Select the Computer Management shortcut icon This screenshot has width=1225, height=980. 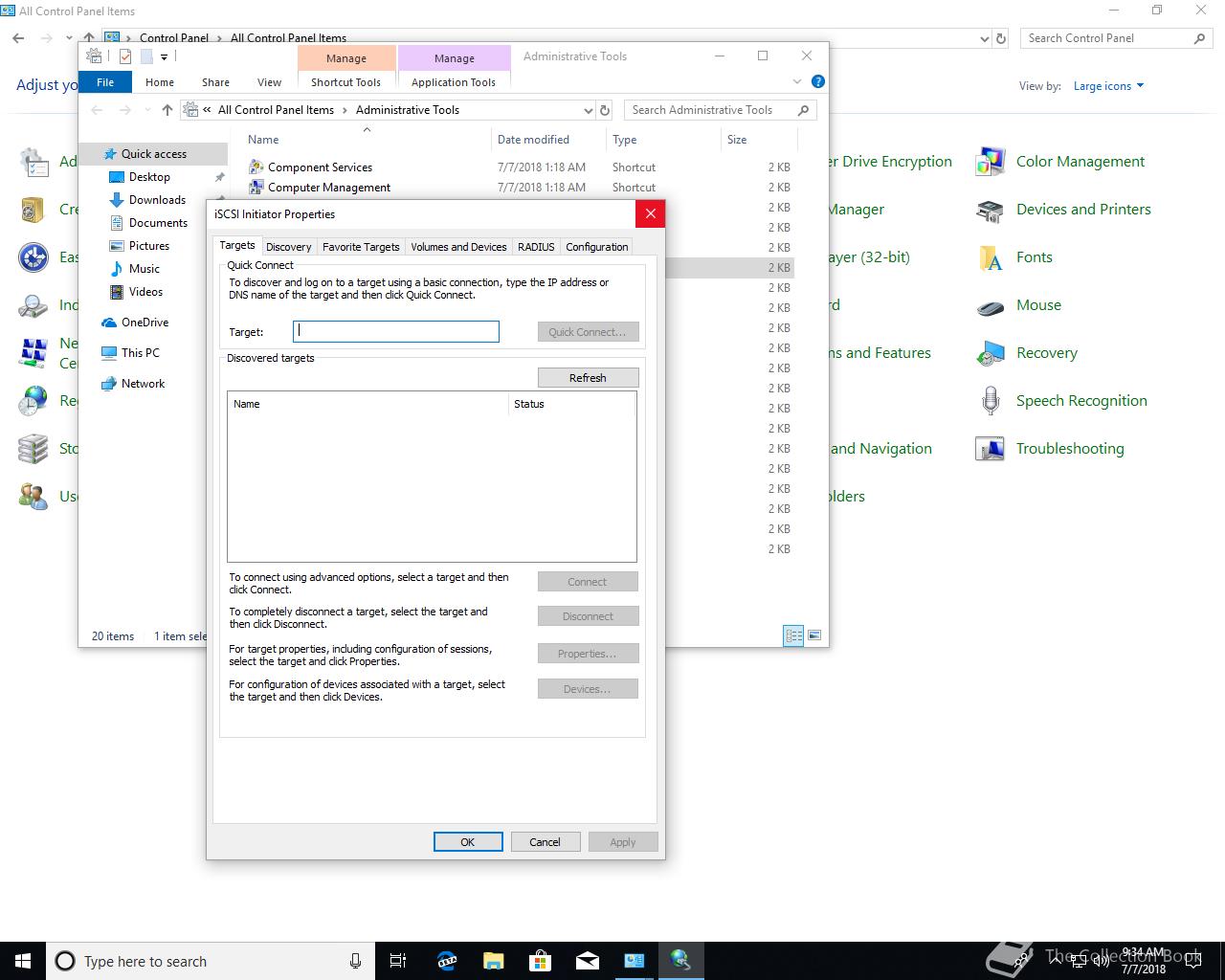256,188
